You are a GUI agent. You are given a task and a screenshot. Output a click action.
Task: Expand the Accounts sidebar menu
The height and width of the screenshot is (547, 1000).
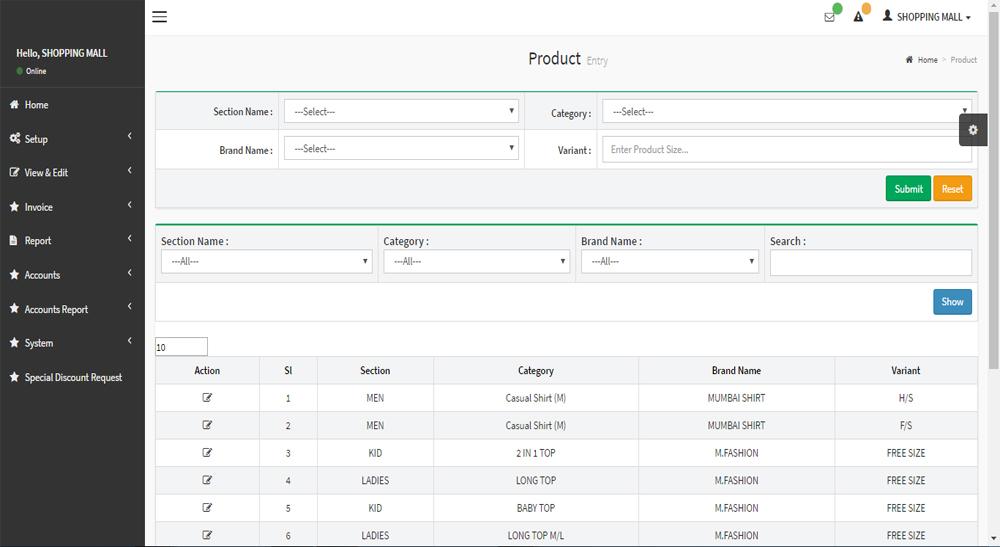pos(72,275)
